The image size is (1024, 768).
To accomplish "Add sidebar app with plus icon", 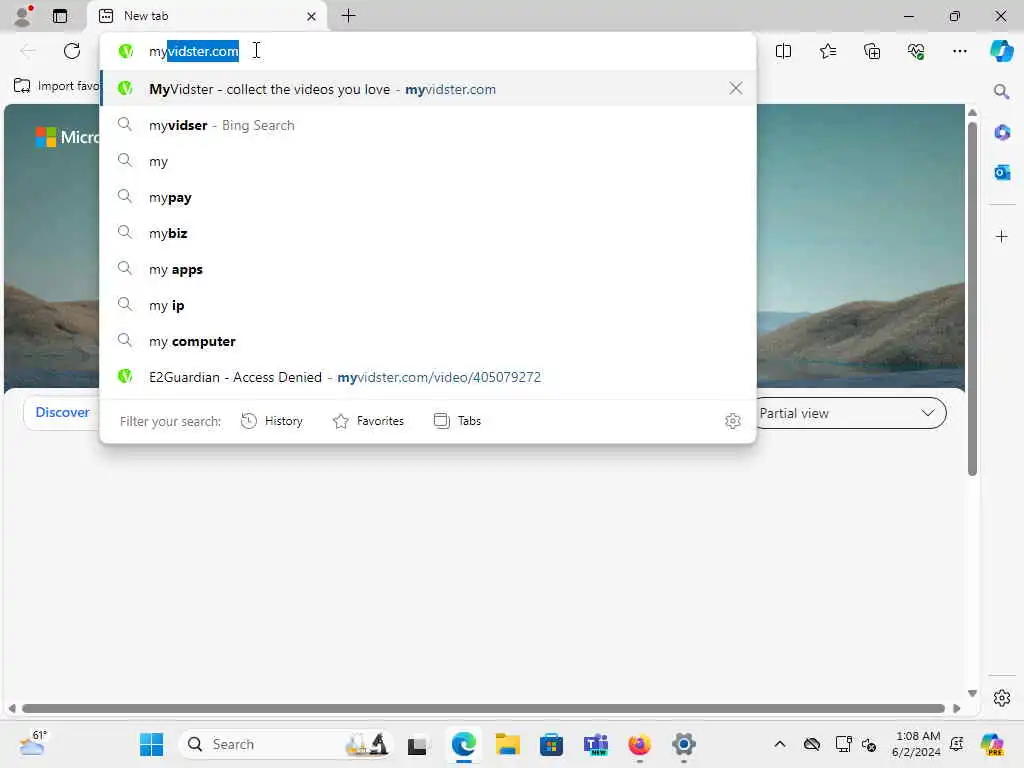I will pyautogui.click(x=1002, y=236).
